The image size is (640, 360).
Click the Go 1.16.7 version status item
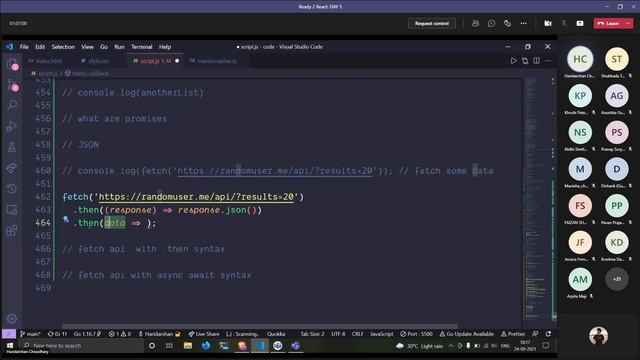87,334
